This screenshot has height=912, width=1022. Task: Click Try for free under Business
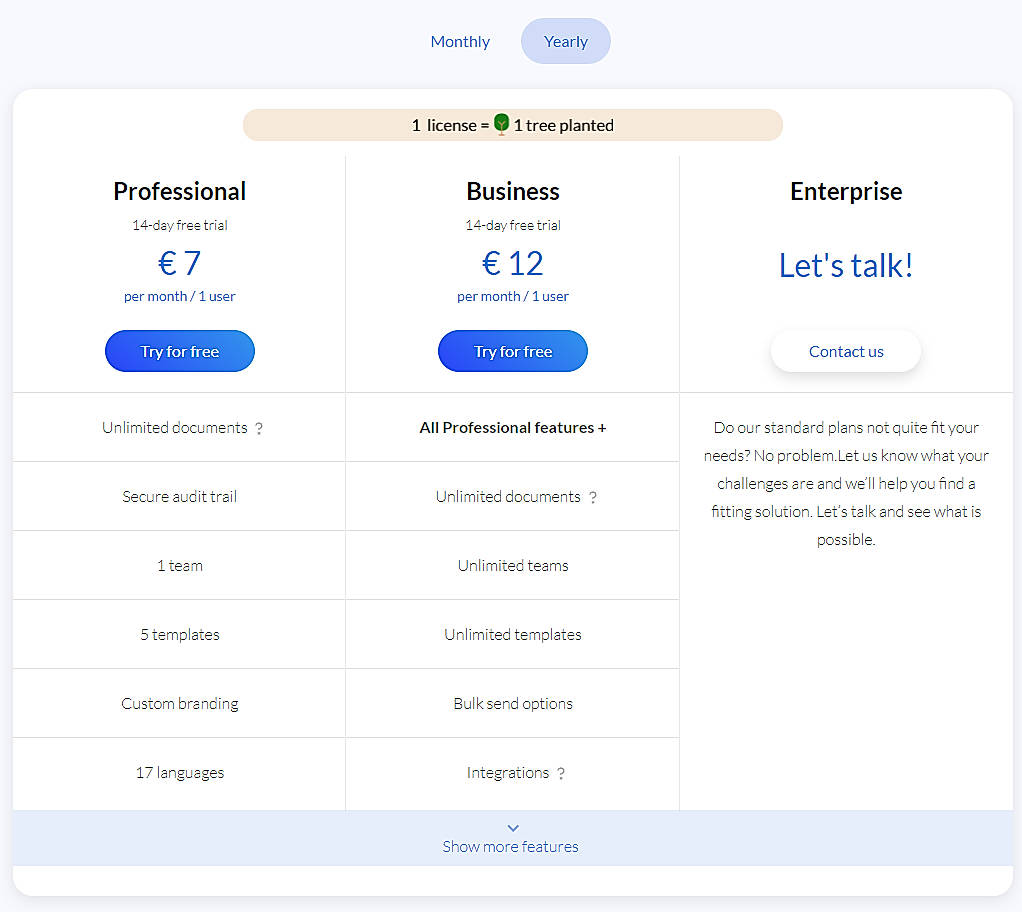[x=512, y=351]
